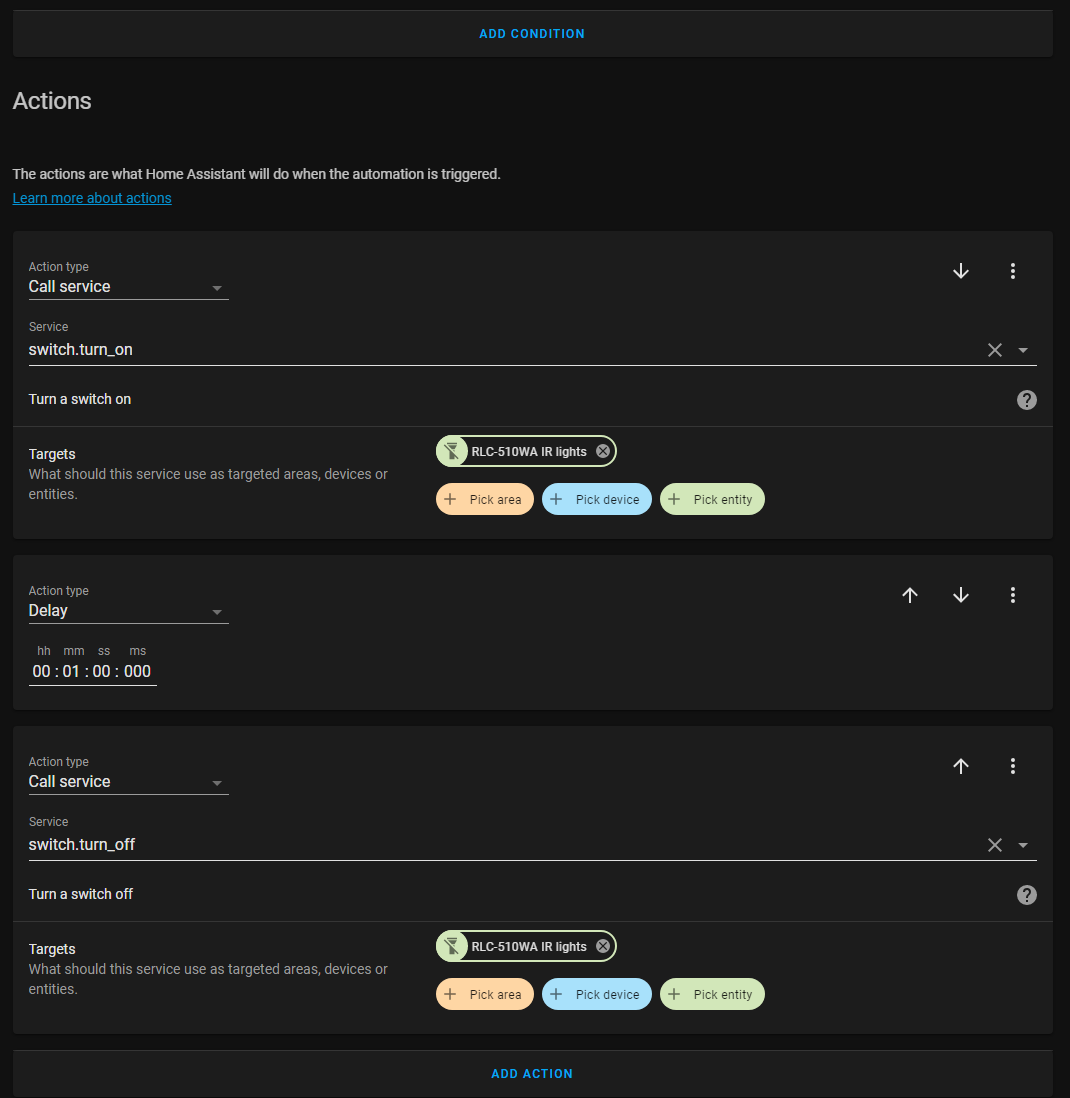Move the Delay action down
1070x1098 pixels.
tap(961, 595)
